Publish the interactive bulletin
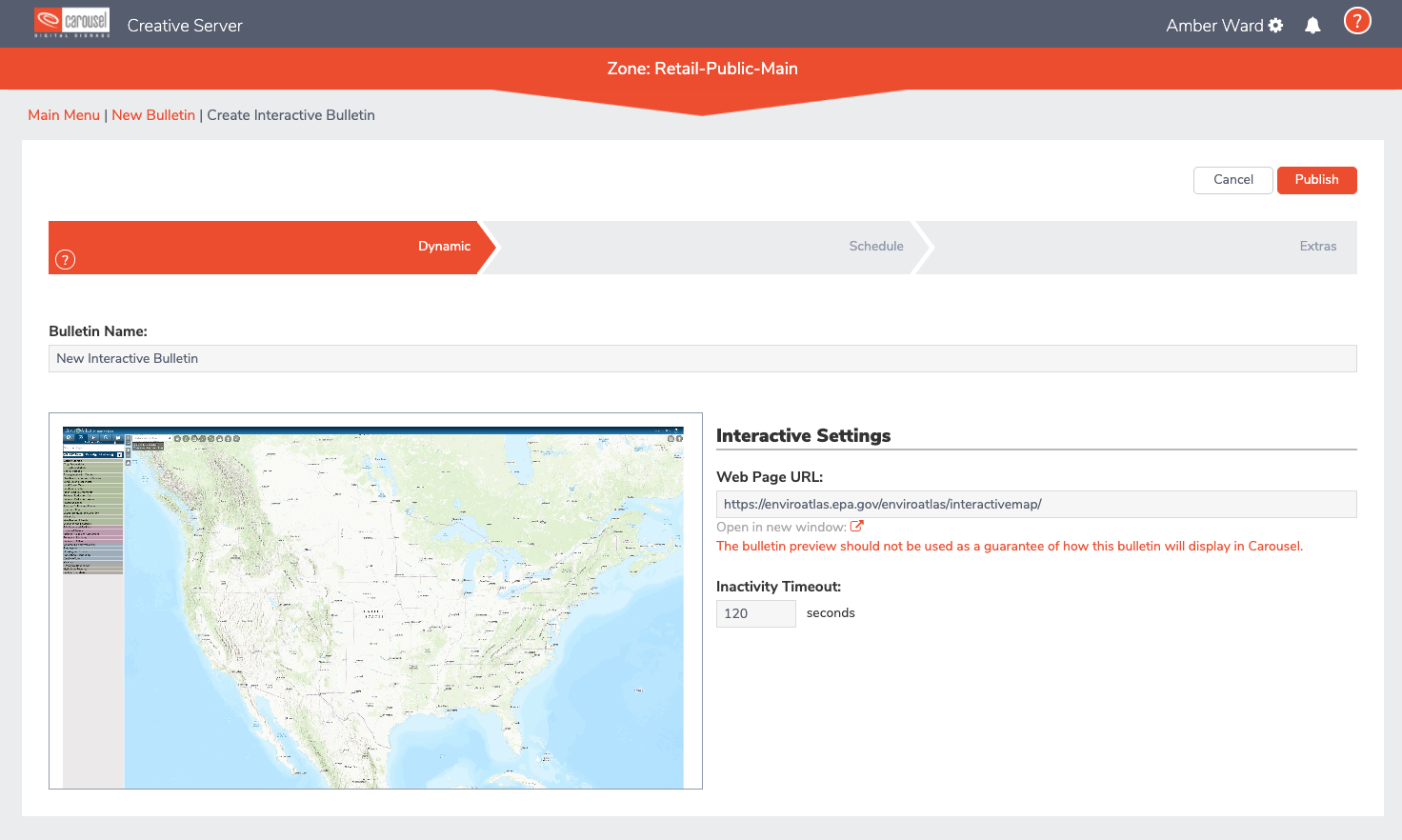The image size is (1402, 840). (1316, 180)
